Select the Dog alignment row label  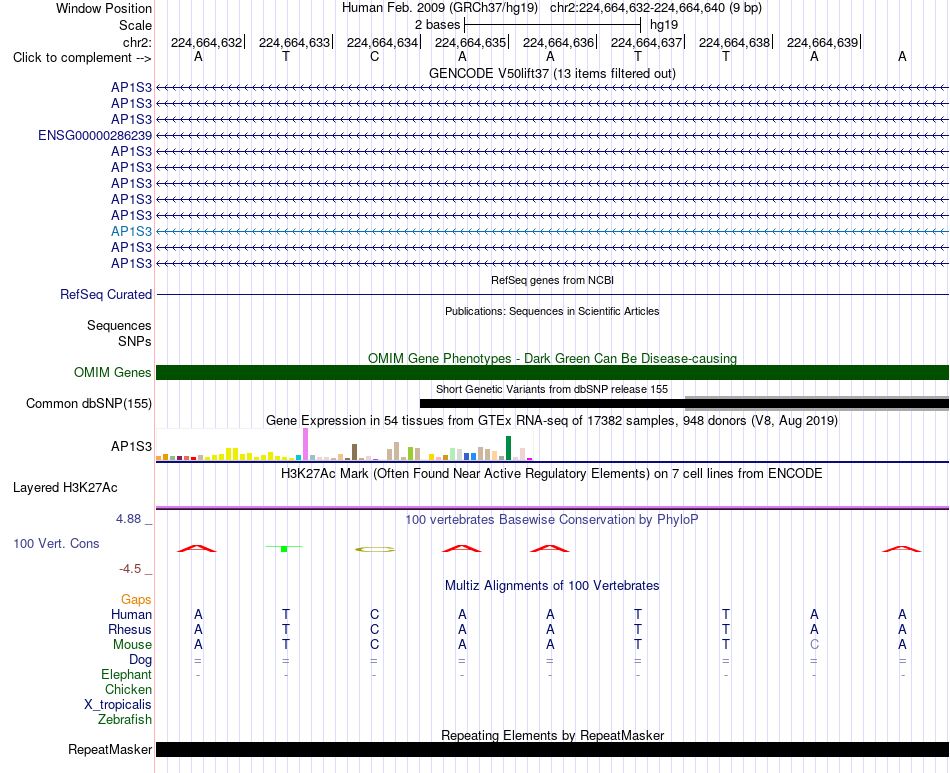tap(140, 660)
